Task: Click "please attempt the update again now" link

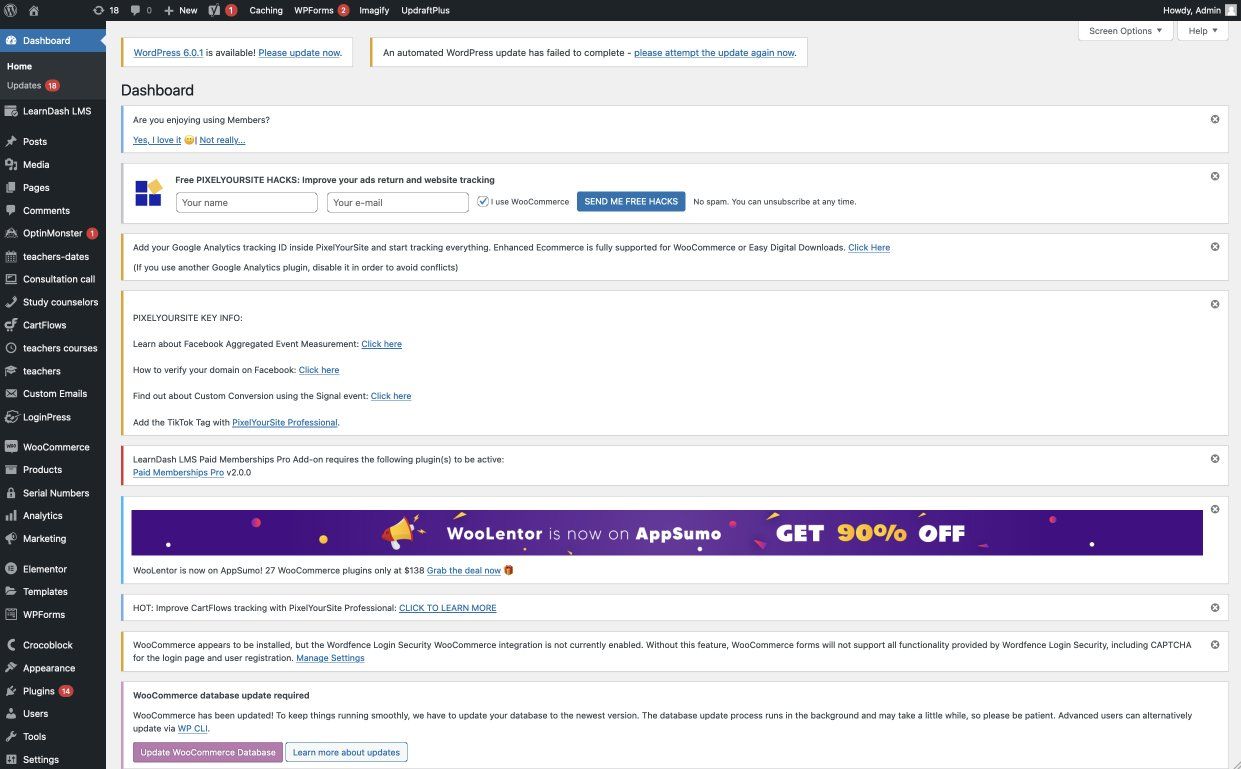Action: pyautogui.click(x=715, y=52)
